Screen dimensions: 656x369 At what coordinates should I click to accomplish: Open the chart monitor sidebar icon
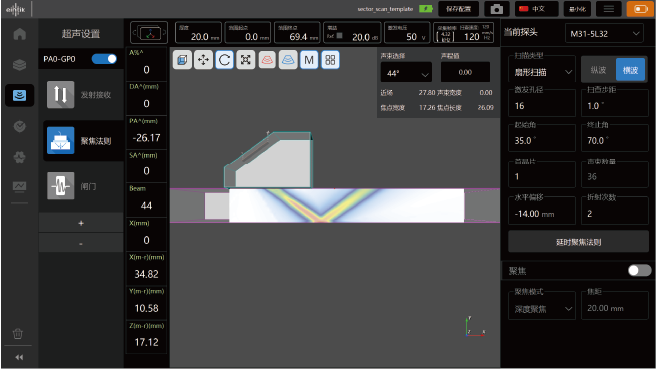click(x=20, y=186)
